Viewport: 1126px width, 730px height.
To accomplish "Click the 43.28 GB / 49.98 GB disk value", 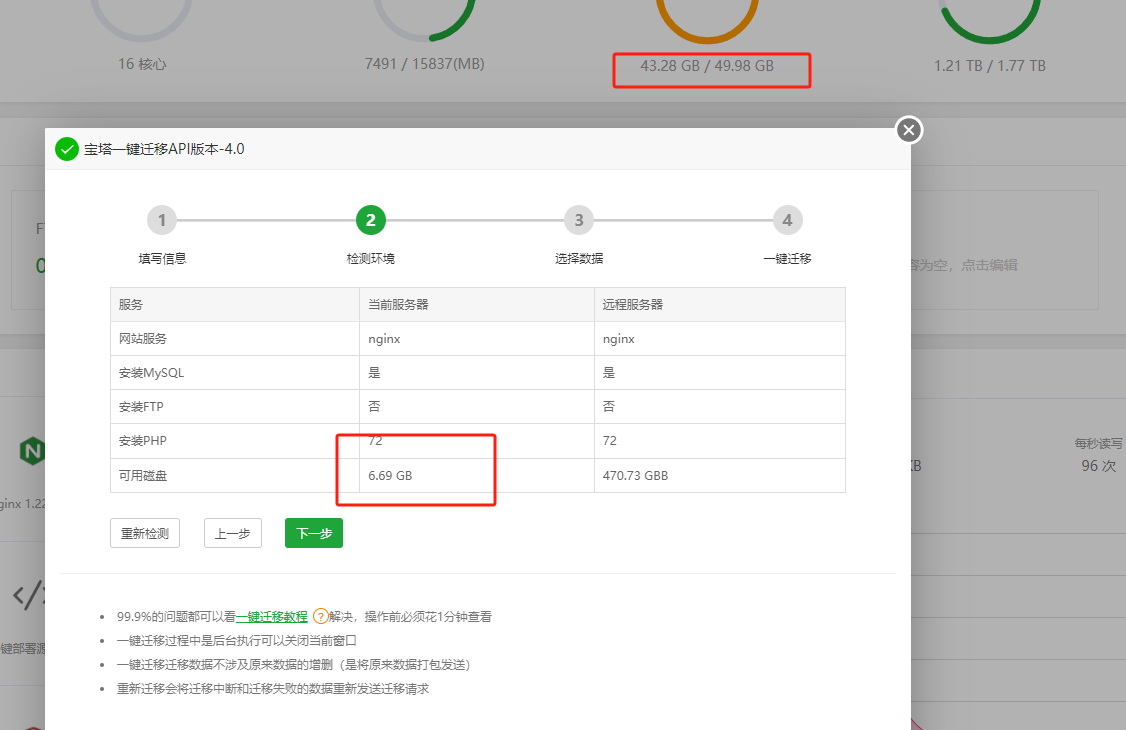I will coord(707,65).
